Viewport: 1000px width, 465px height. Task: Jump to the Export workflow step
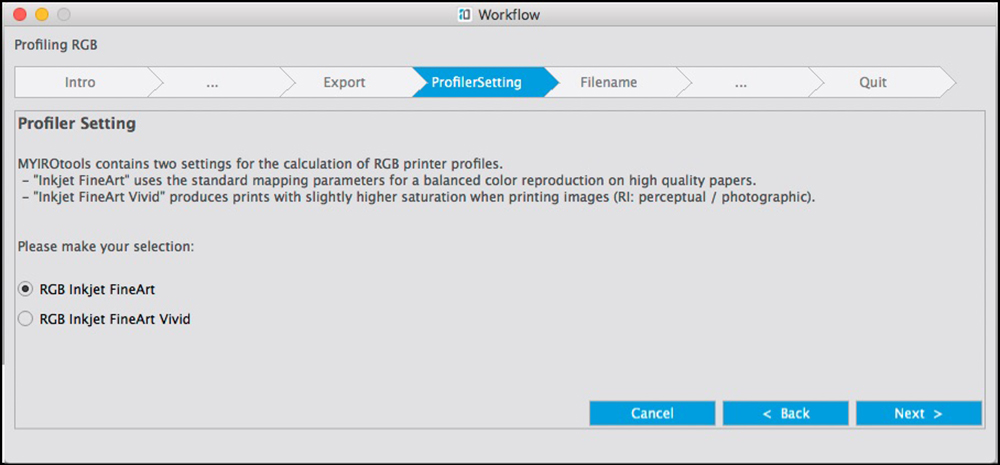tap(344, 82)
